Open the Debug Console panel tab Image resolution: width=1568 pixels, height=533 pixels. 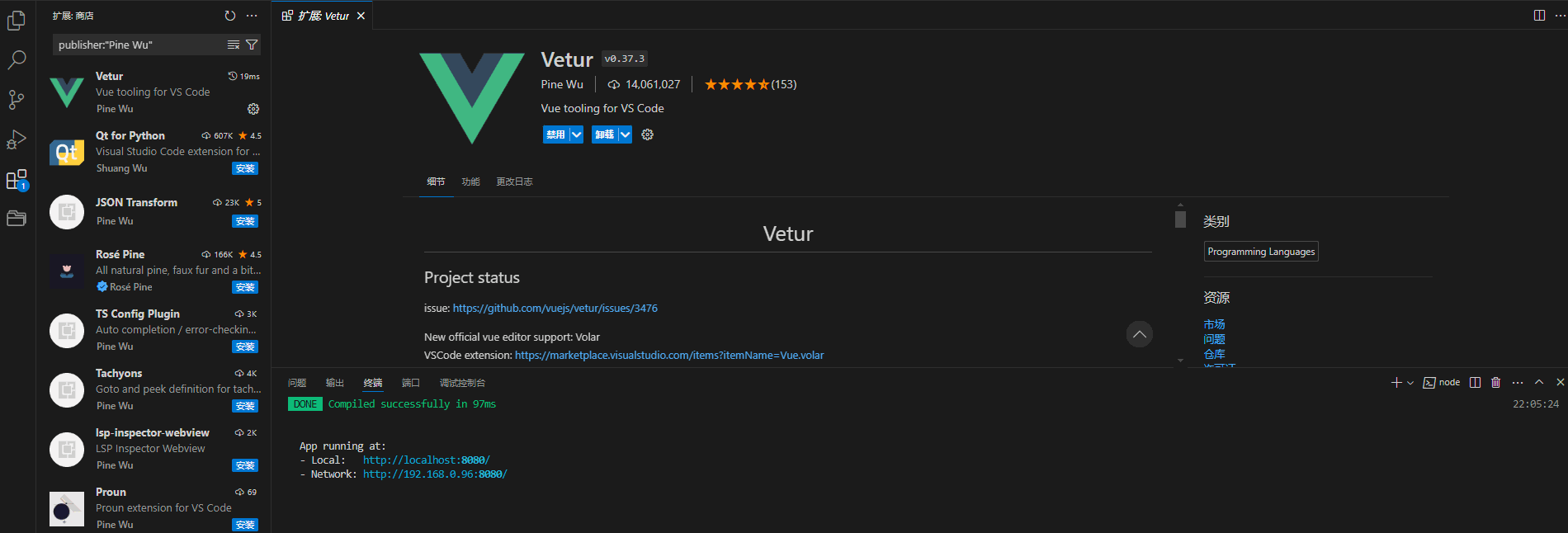(462, 383)
